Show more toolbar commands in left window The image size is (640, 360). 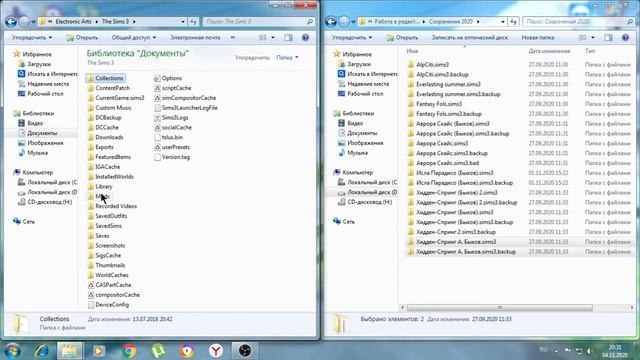[x=233, y=38]
